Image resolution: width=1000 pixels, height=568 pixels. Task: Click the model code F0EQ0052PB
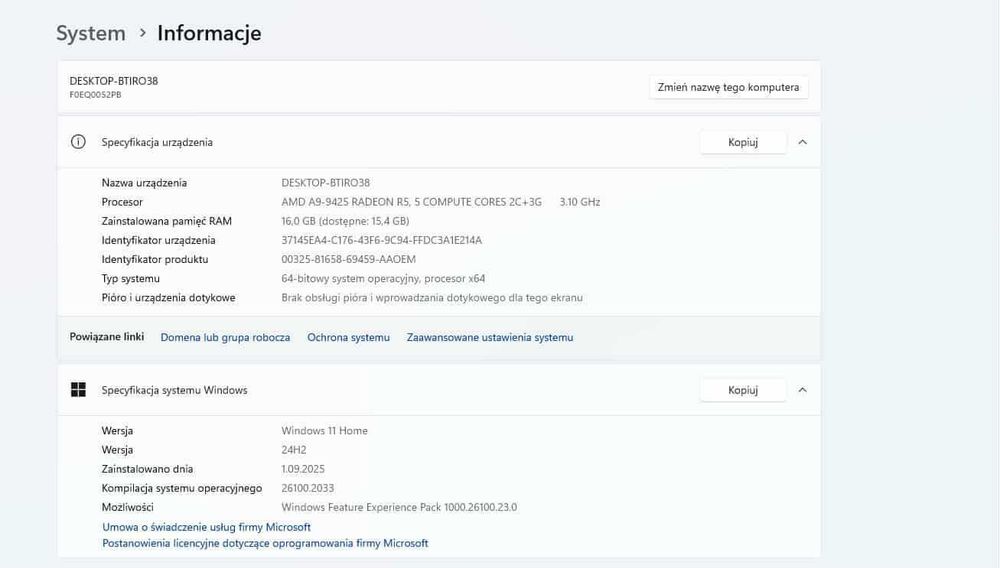(x=95, y=95)
